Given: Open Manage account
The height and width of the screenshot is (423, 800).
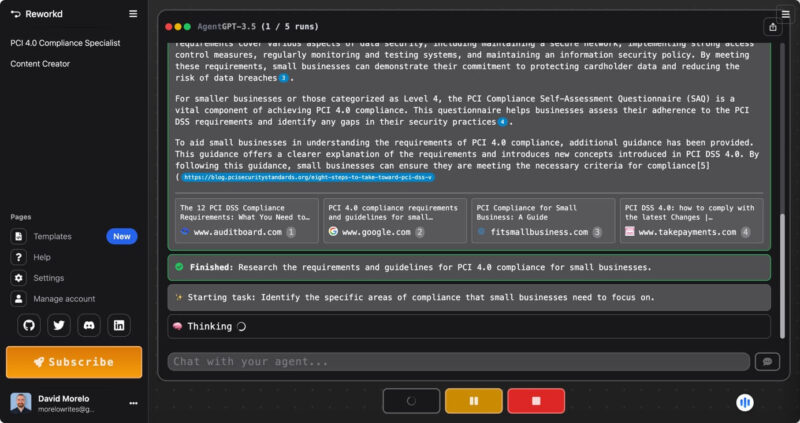Looking at the screenshot, I should (64, 298).
